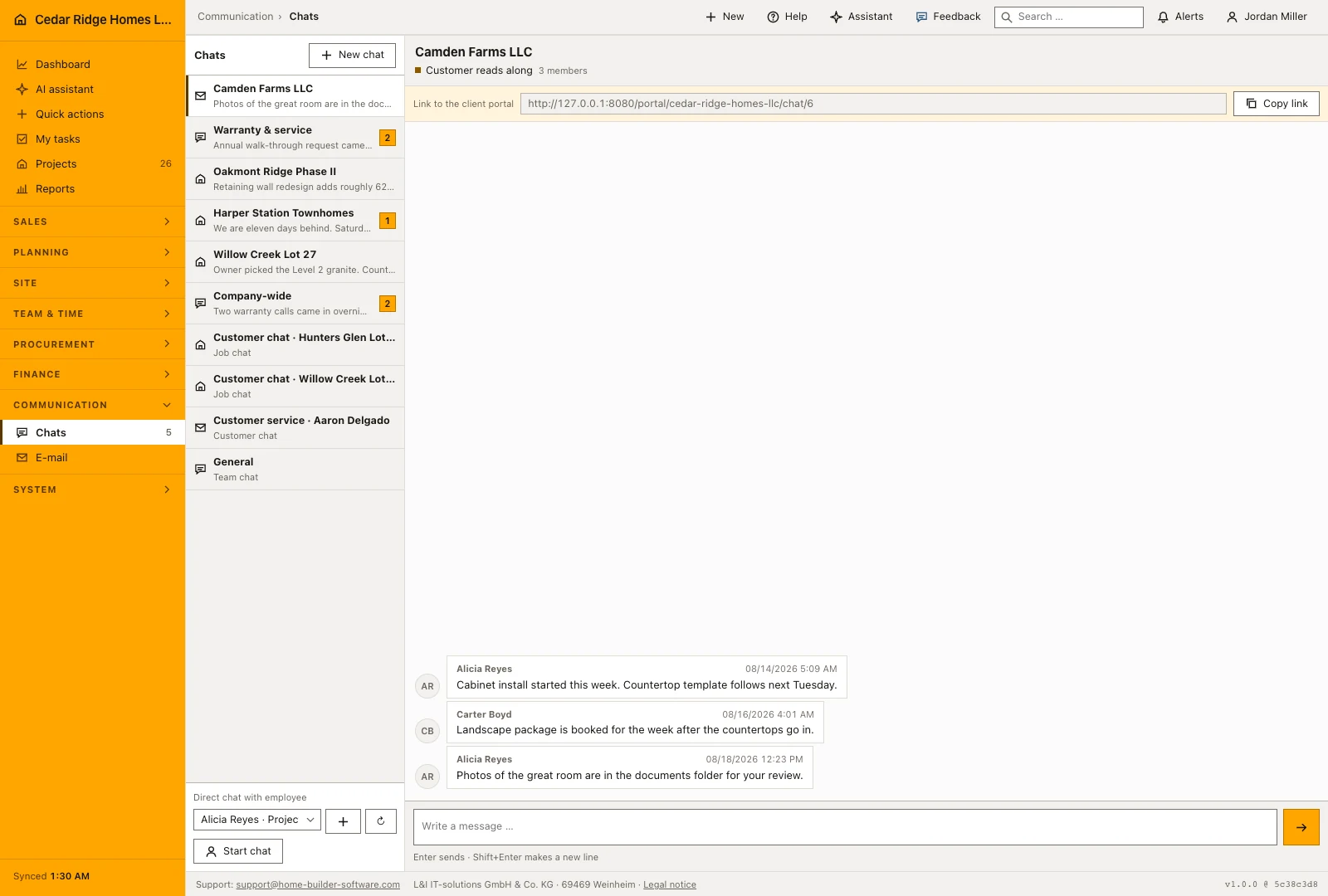This screenshot has width=1328, height=896.
Task: Click into the top Search field
Action: click(x=1069, y=17)
